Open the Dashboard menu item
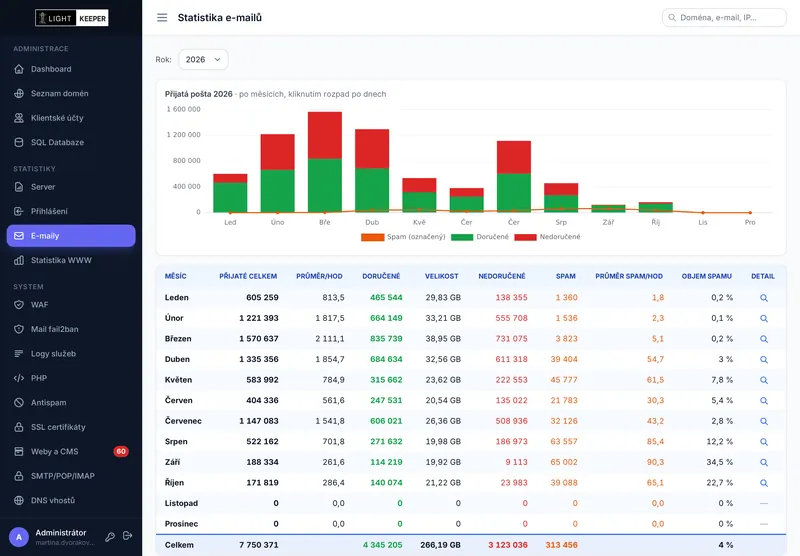800x556 pixels. 71,69
